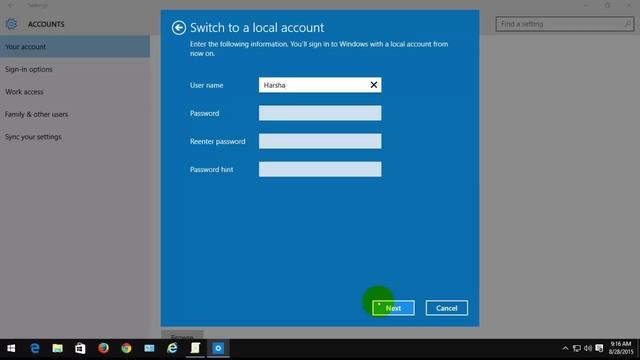The width and height of the screenshot is (640, 360).
Task: Select Work access in sidebar
Action: 75,92
